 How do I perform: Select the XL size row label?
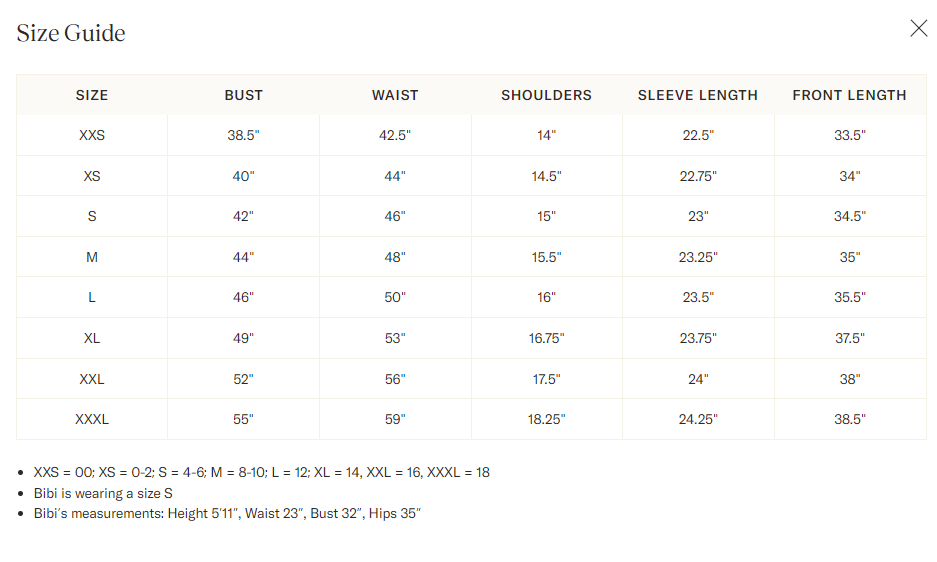pos(92,338)
